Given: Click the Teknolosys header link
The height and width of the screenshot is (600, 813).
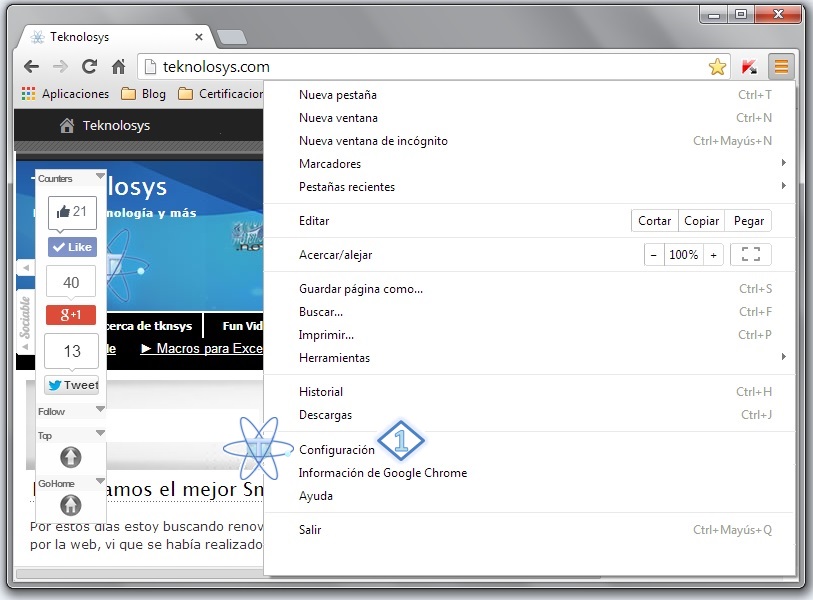Looking at the screenshot, I should coord(117,125).
